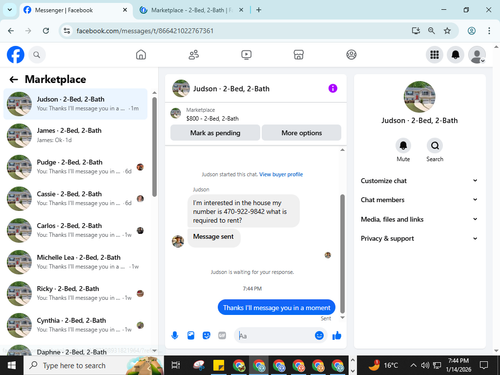Open the Video/Watch icon
The height and width of the screenshot is (375, 500).
pos(246,55)
